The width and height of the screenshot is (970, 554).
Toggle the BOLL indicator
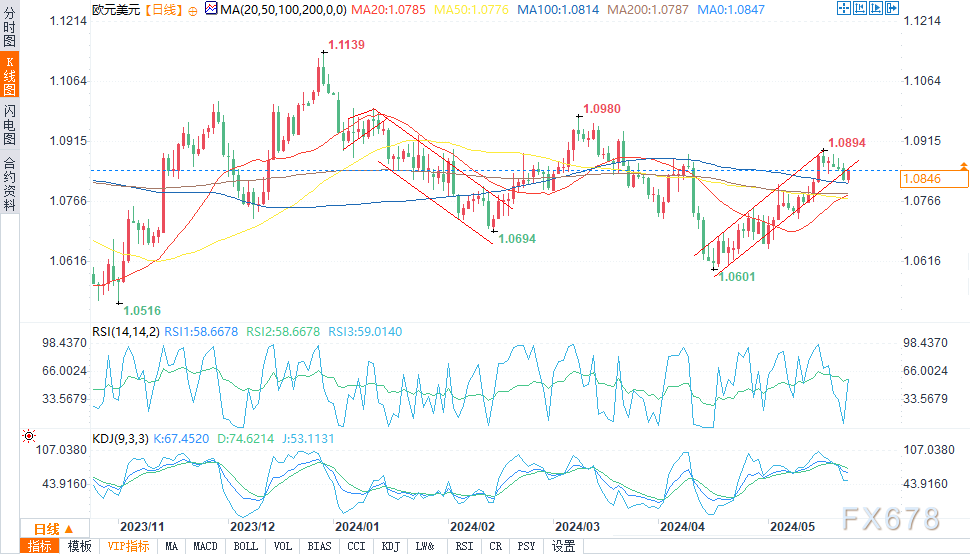(x=244, y=546)
